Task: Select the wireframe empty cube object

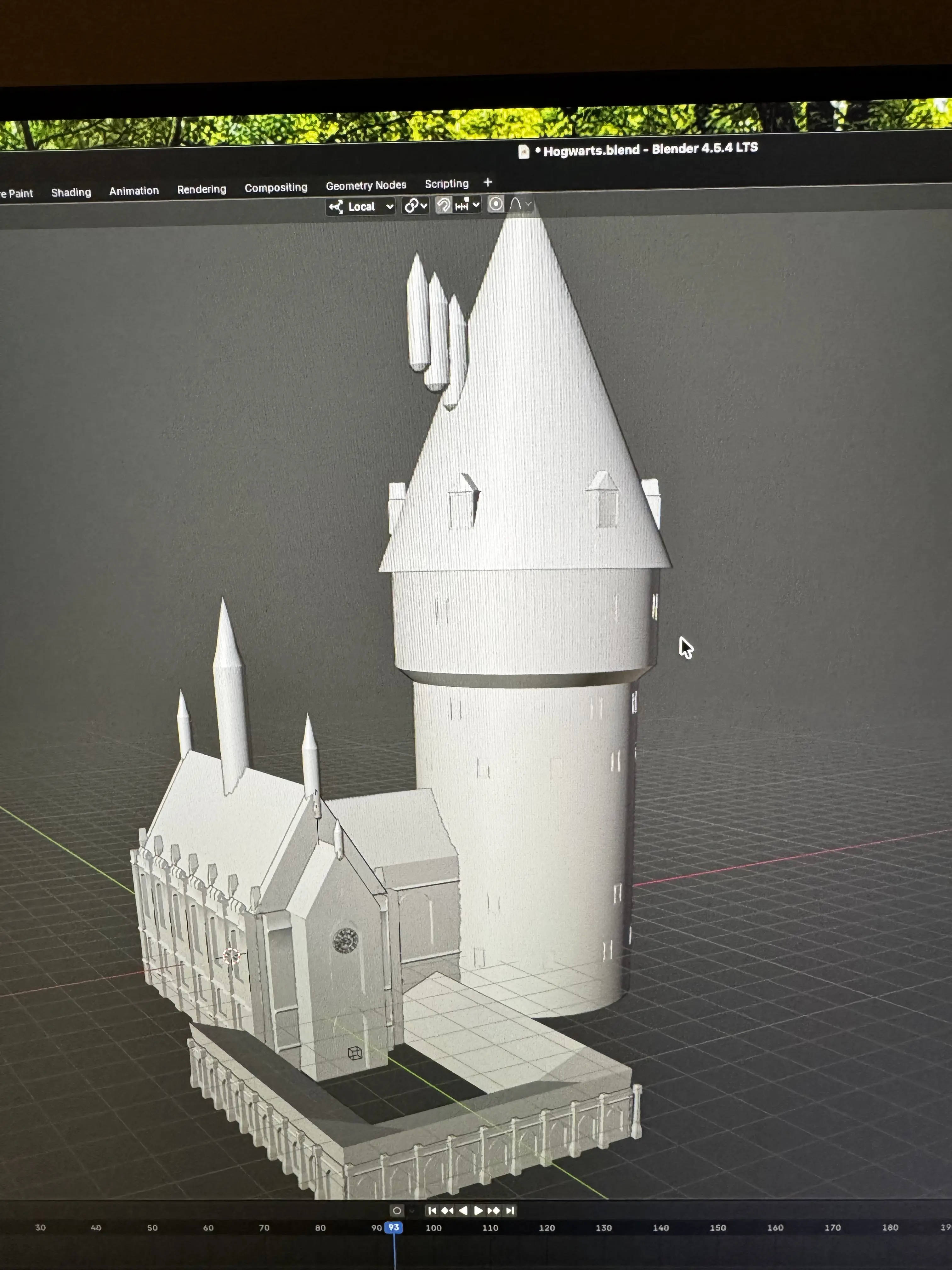Action: tap(355, 1052)
